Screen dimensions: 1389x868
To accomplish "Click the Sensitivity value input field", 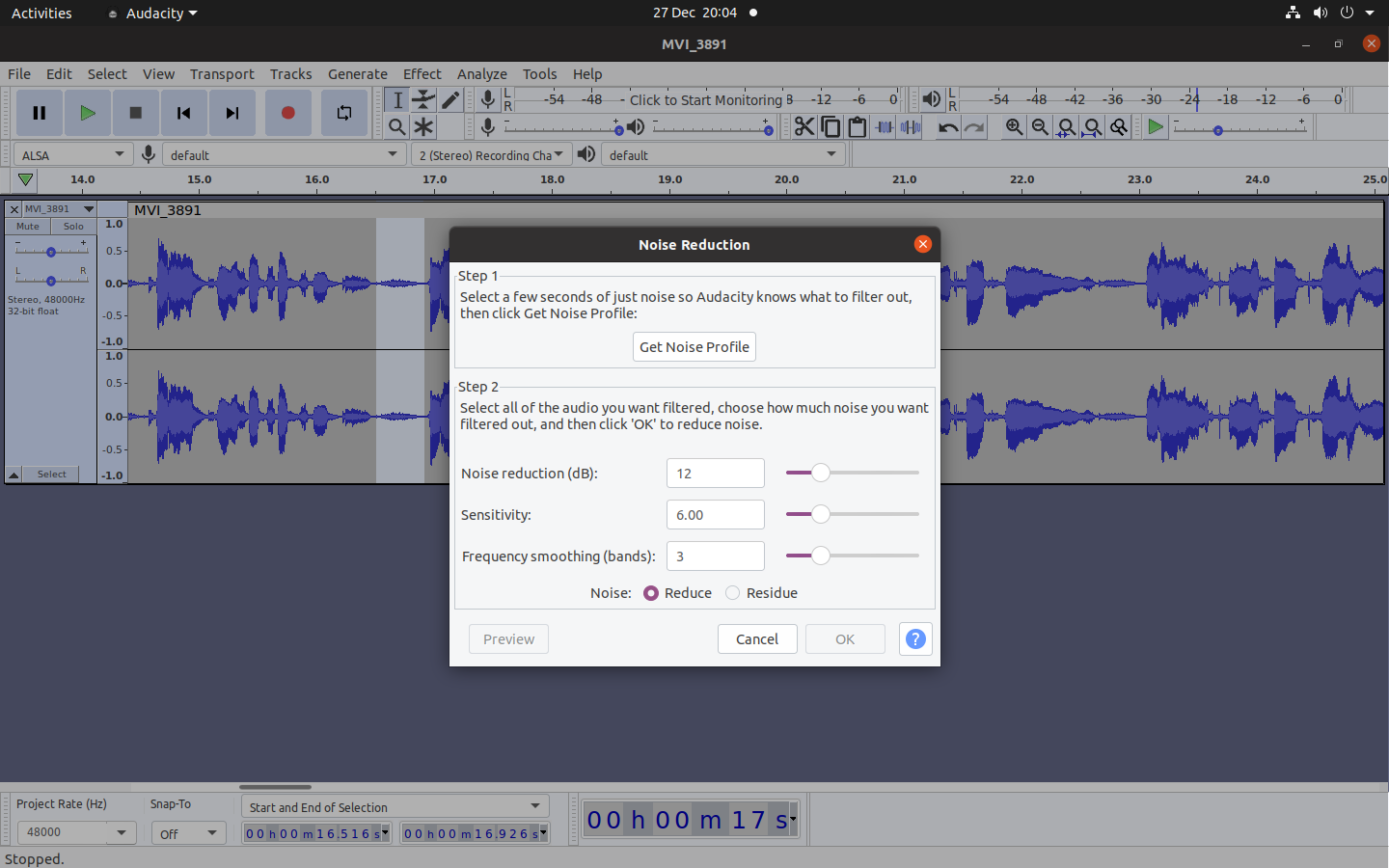I will click(x=715, y=514).
